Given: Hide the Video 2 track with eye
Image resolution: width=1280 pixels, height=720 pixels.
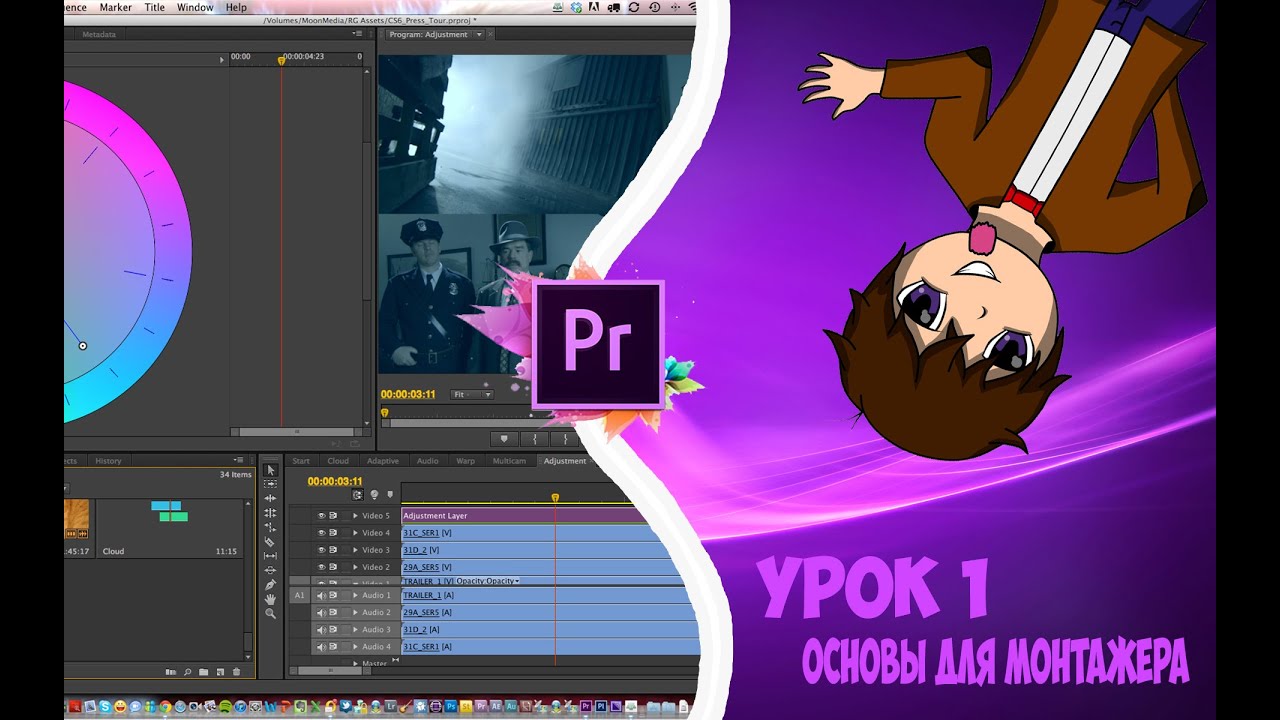Looking at the screenshot, I should pyautogui.click(x=322, y=567).
